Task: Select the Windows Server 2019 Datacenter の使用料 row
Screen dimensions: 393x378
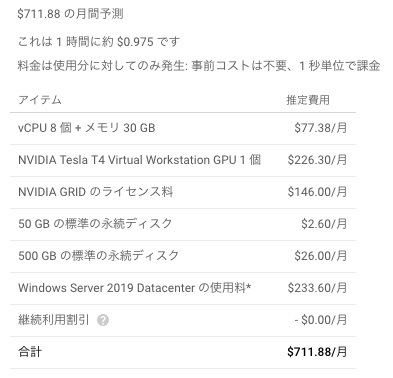Action: tap(183, 288)
